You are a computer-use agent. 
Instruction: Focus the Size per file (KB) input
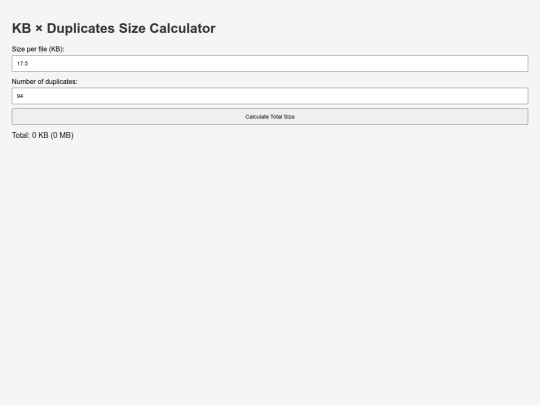270,63
